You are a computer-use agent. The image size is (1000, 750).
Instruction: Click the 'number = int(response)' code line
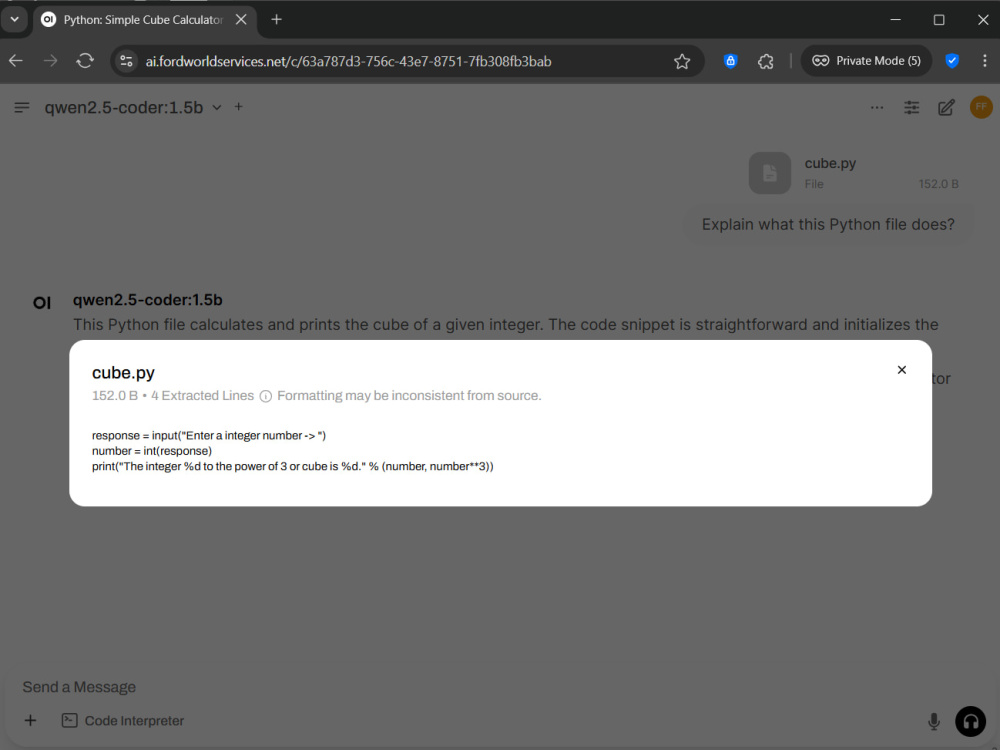point(152,451)
